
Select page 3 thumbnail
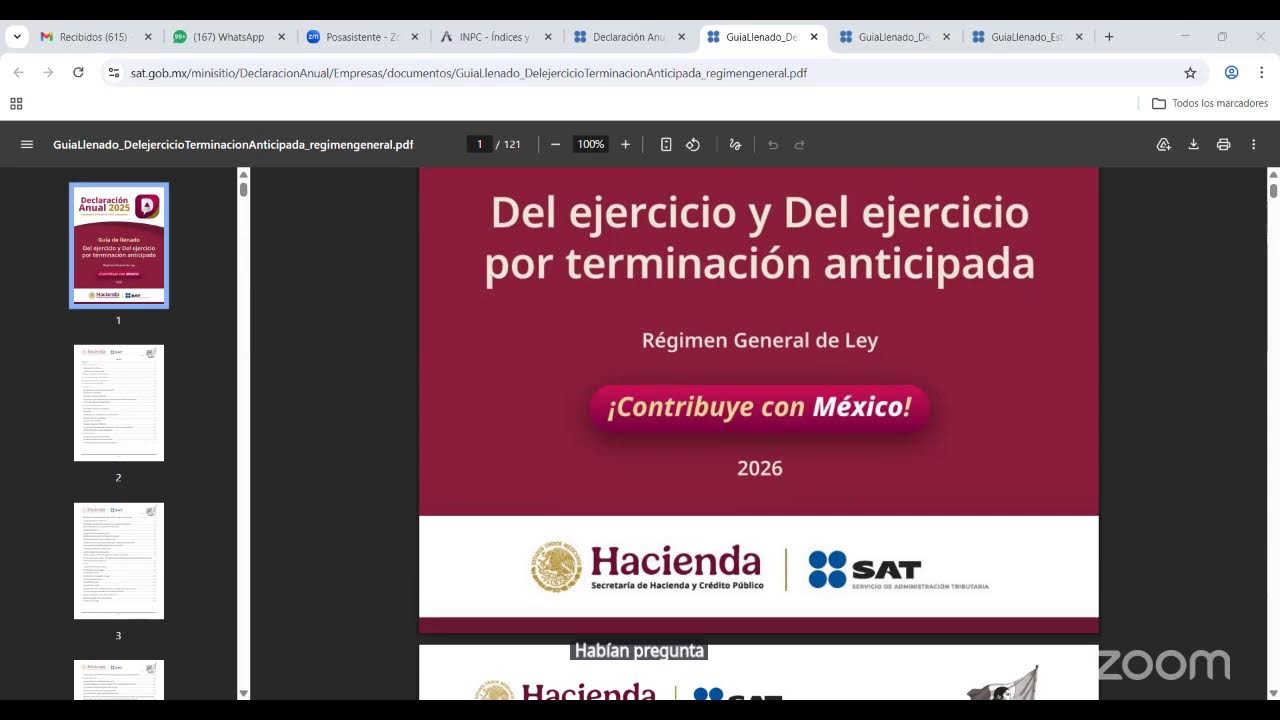click(x=119, y=561)
